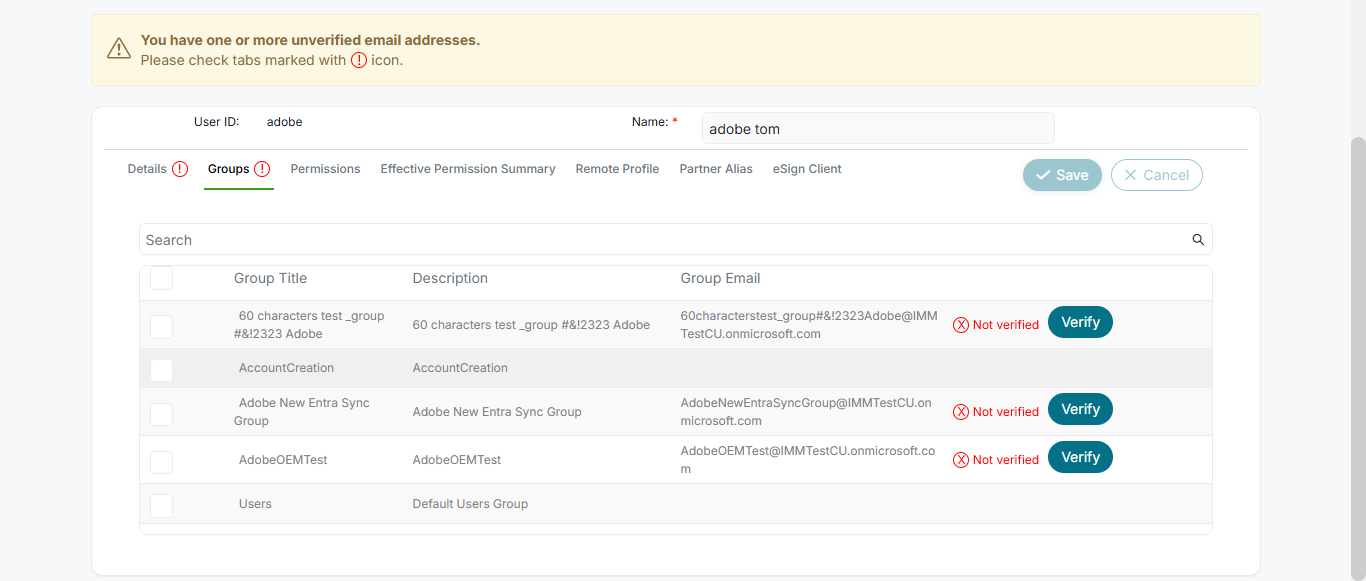This screenshot has height=581, width=1366.
Task: Switch to Effective Permission Summary tab
Action: pos(468,169)
